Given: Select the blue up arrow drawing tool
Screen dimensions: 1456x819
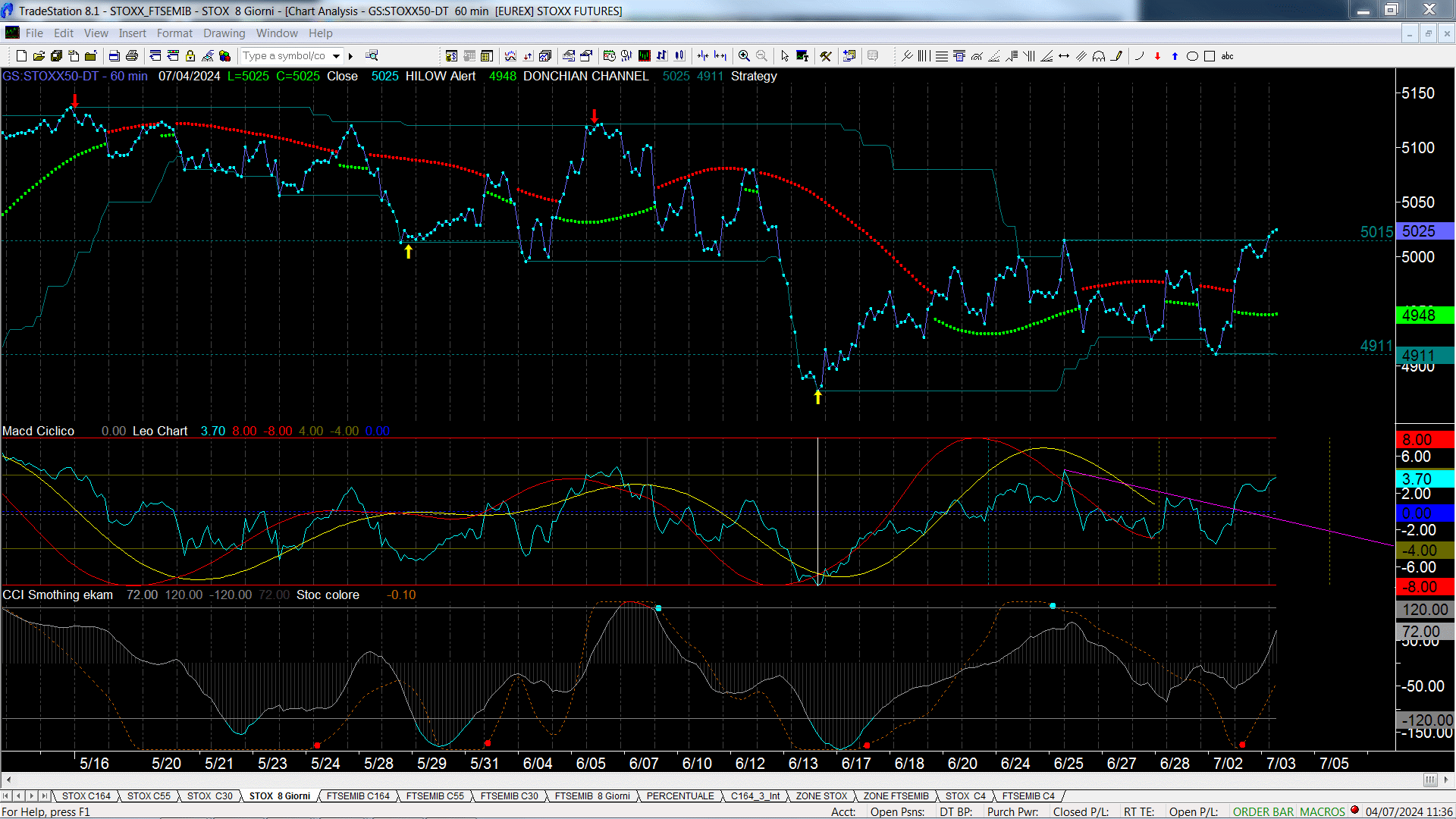Looking at the screenshot, I should point(1175,56).
